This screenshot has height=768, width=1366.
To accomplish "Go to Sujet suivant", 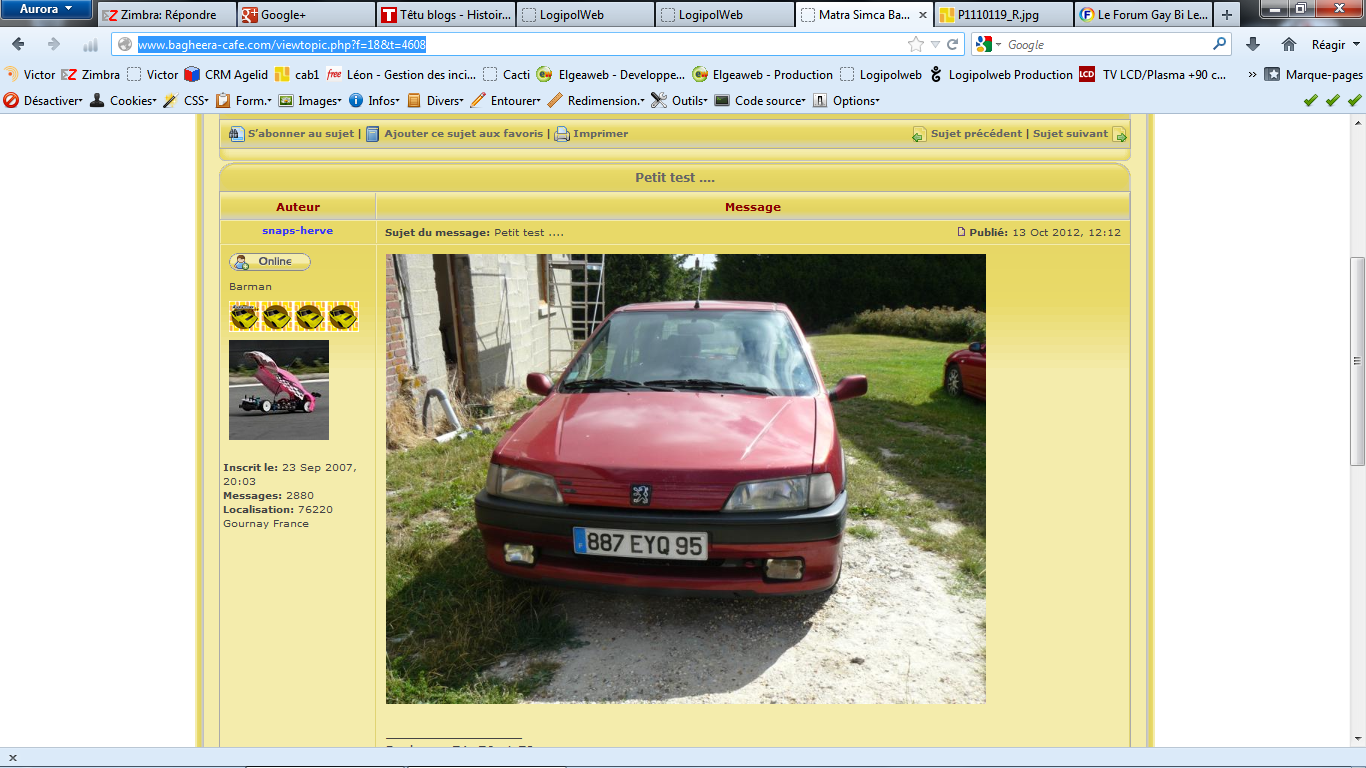I will pyautogui.click(x=1070, y=134).
